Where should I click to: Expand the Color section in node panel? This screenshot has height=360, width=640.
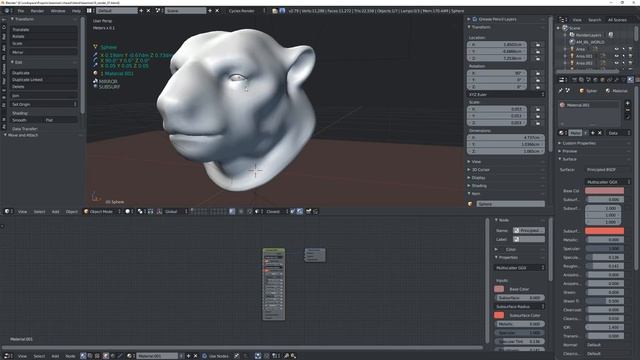pos(496,249)
